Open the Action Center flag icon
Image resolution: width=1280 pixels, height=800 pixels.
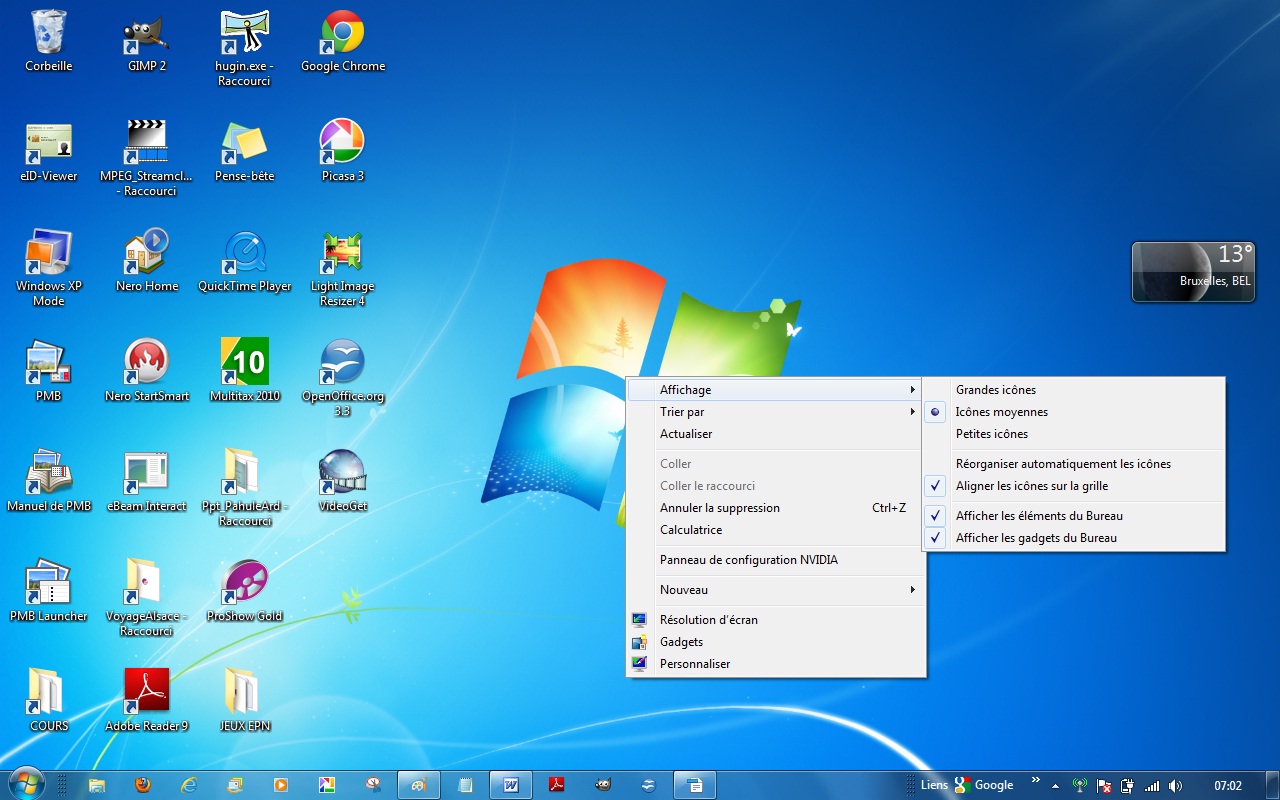pyautogui.click(x=1104, y=786)
